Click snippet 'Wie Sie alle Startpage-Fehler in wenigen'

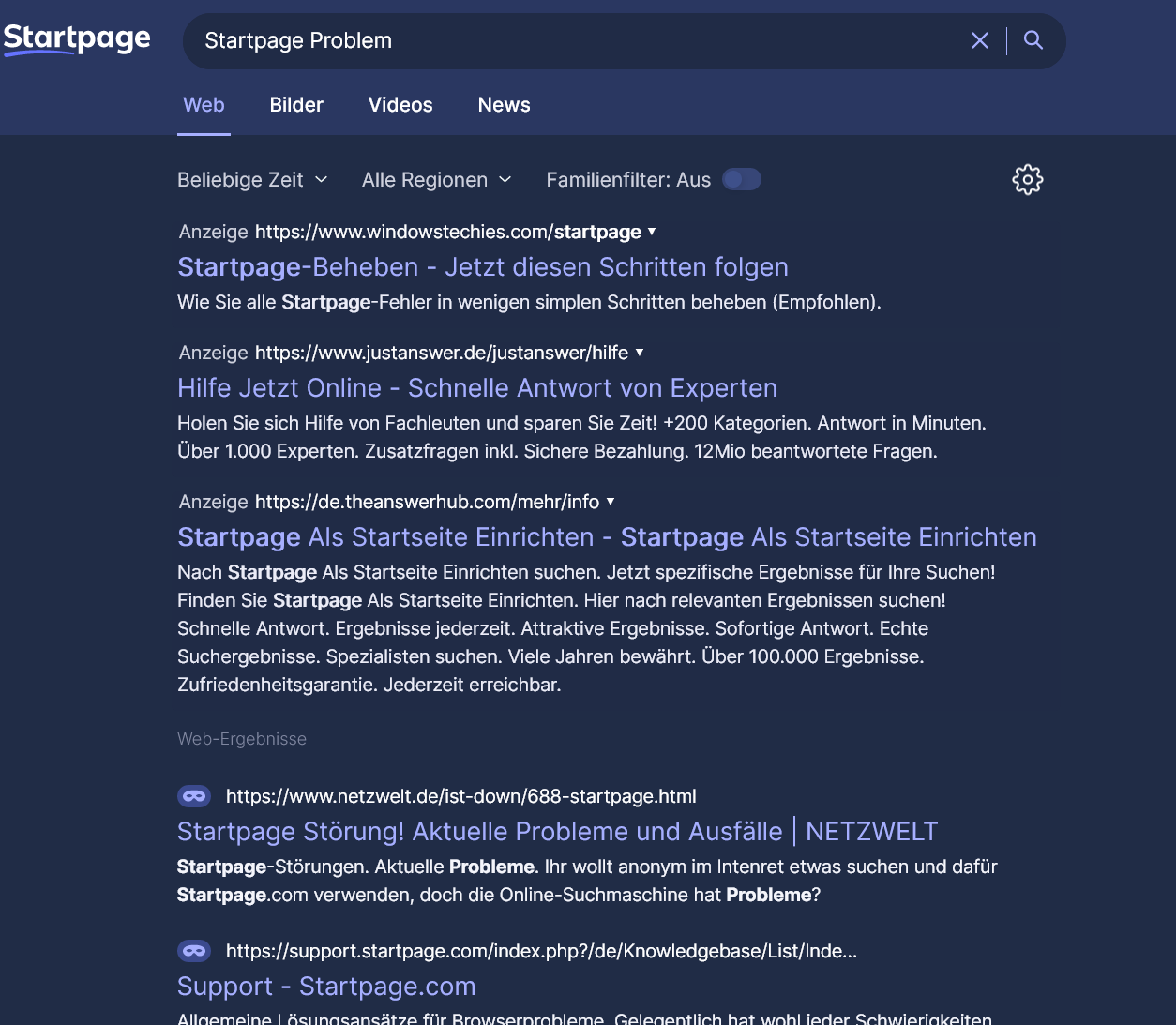pyautogui.click(x=529, y=302)
